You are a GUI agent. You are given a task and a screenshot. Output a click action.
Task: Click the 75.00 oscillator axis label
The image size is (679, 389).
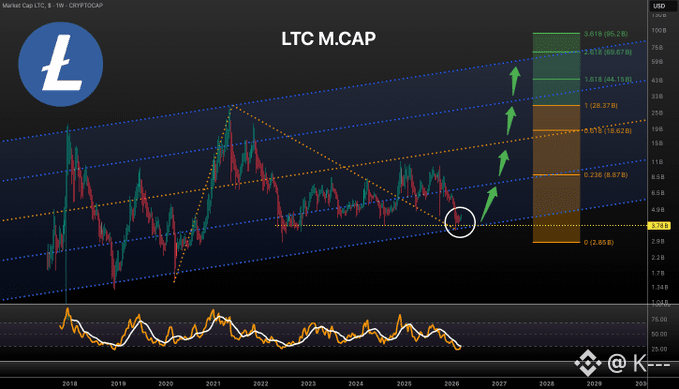click(x=659, y=320)
